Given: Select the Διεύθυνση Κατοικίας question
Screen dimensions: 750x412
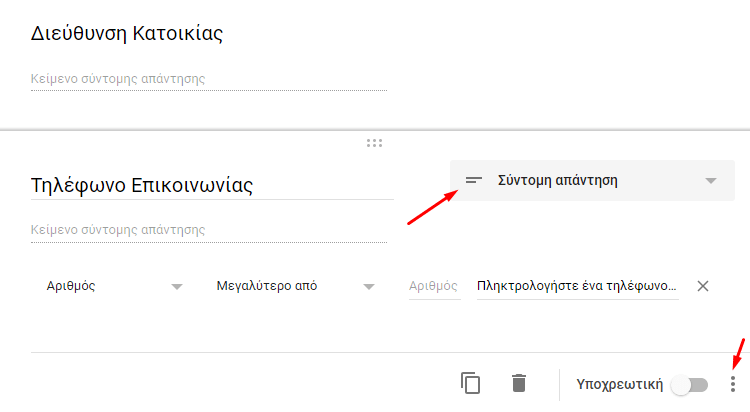Looking at the screenshot, I should point(127,33).
